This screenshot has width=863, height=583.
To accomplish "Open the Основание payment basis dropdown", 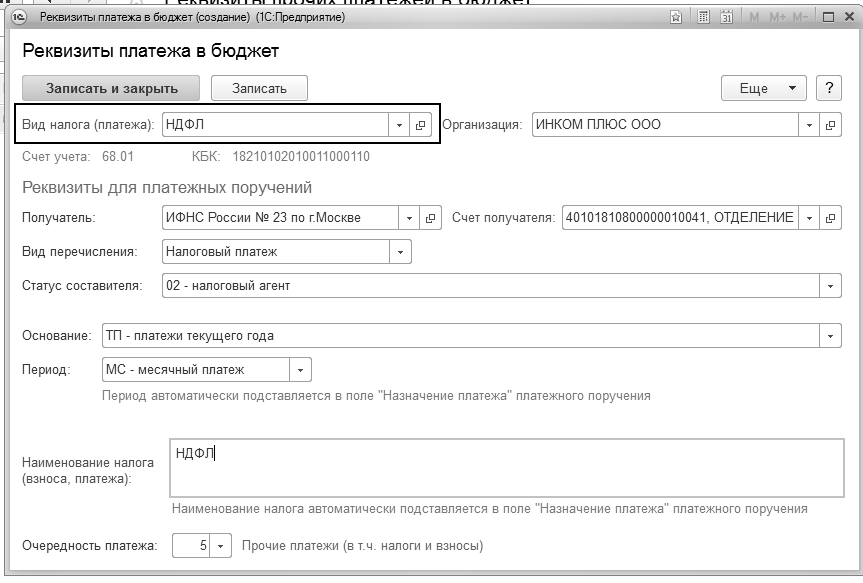I will [x=830, y=336].
